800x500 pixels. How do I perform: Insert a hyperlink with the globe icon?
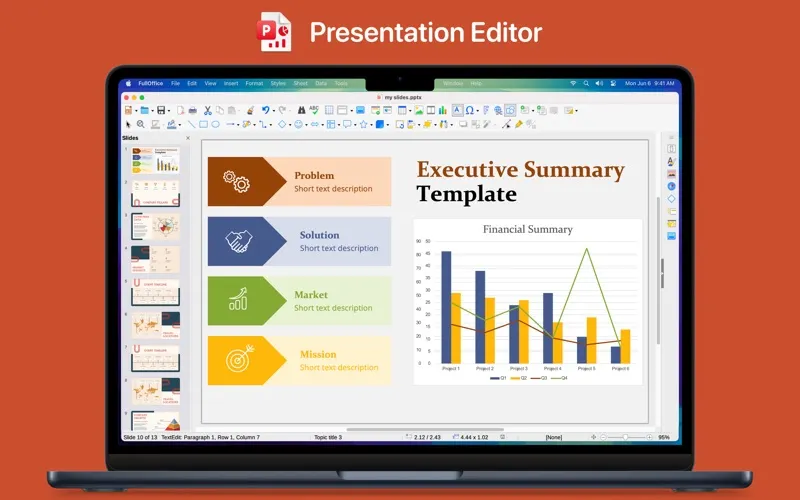pos(498,110)
